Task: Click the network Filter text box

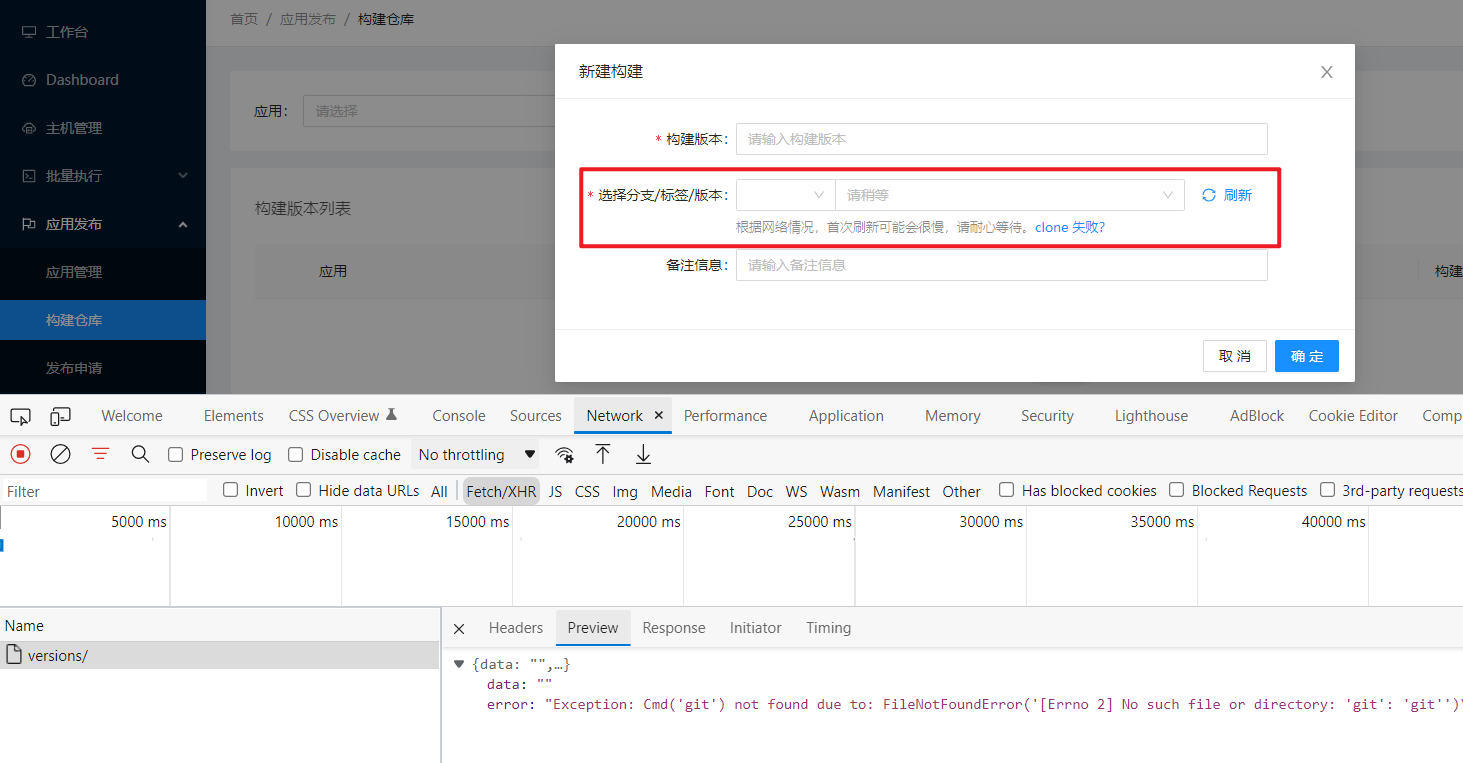Action: coord(105,491)
